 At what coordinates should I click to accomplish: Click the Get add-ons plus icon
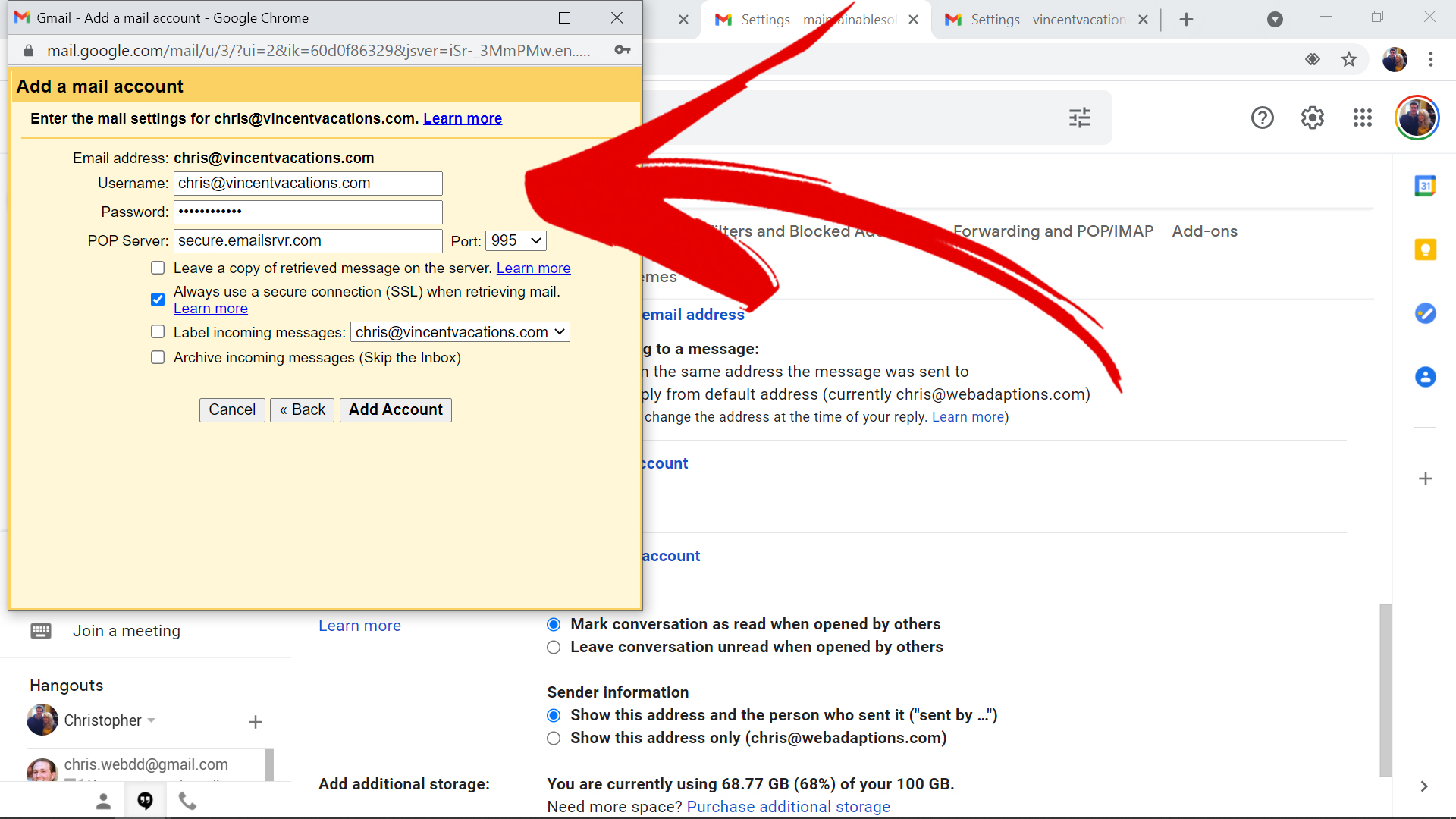click(x=1426, y=479)
